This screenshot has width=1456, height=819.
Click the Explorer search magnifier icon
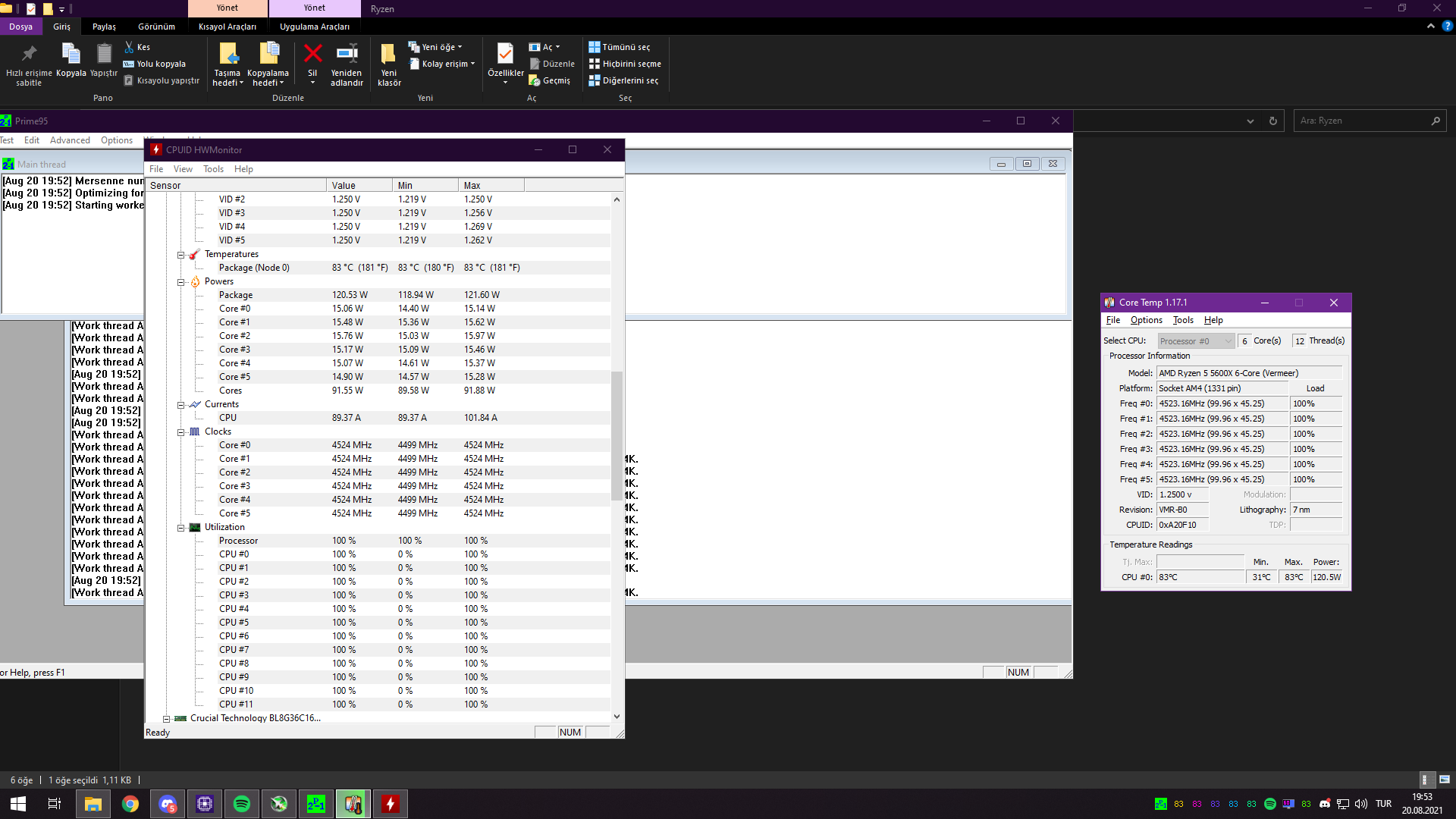tap(1436, 121)
